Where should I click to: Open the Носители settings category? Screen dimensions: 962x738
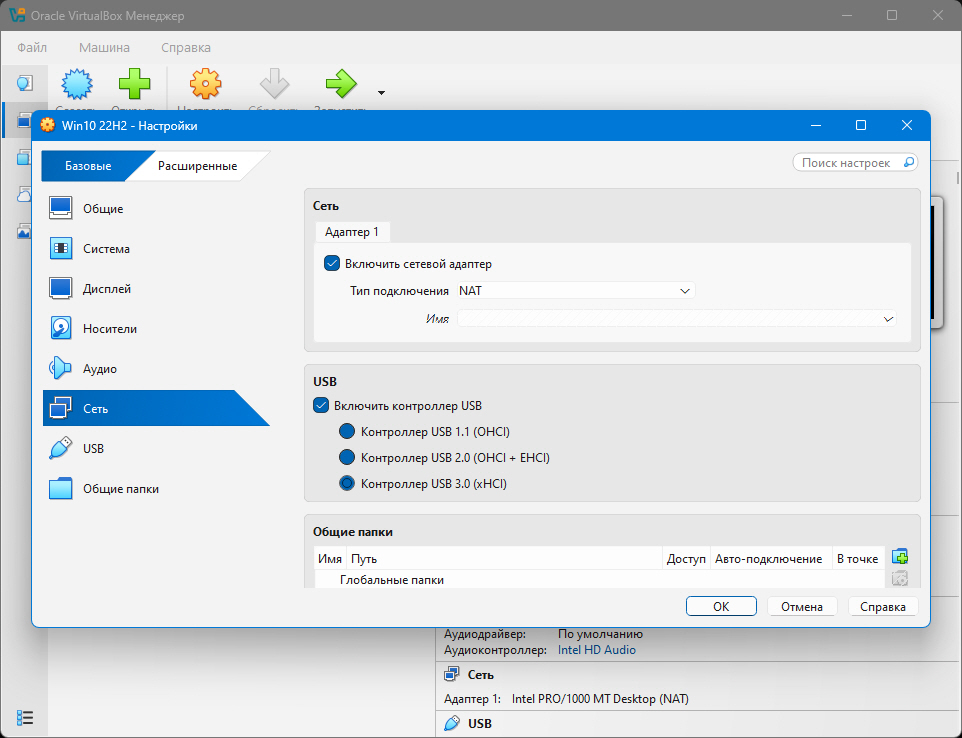[x=156, y=328]
